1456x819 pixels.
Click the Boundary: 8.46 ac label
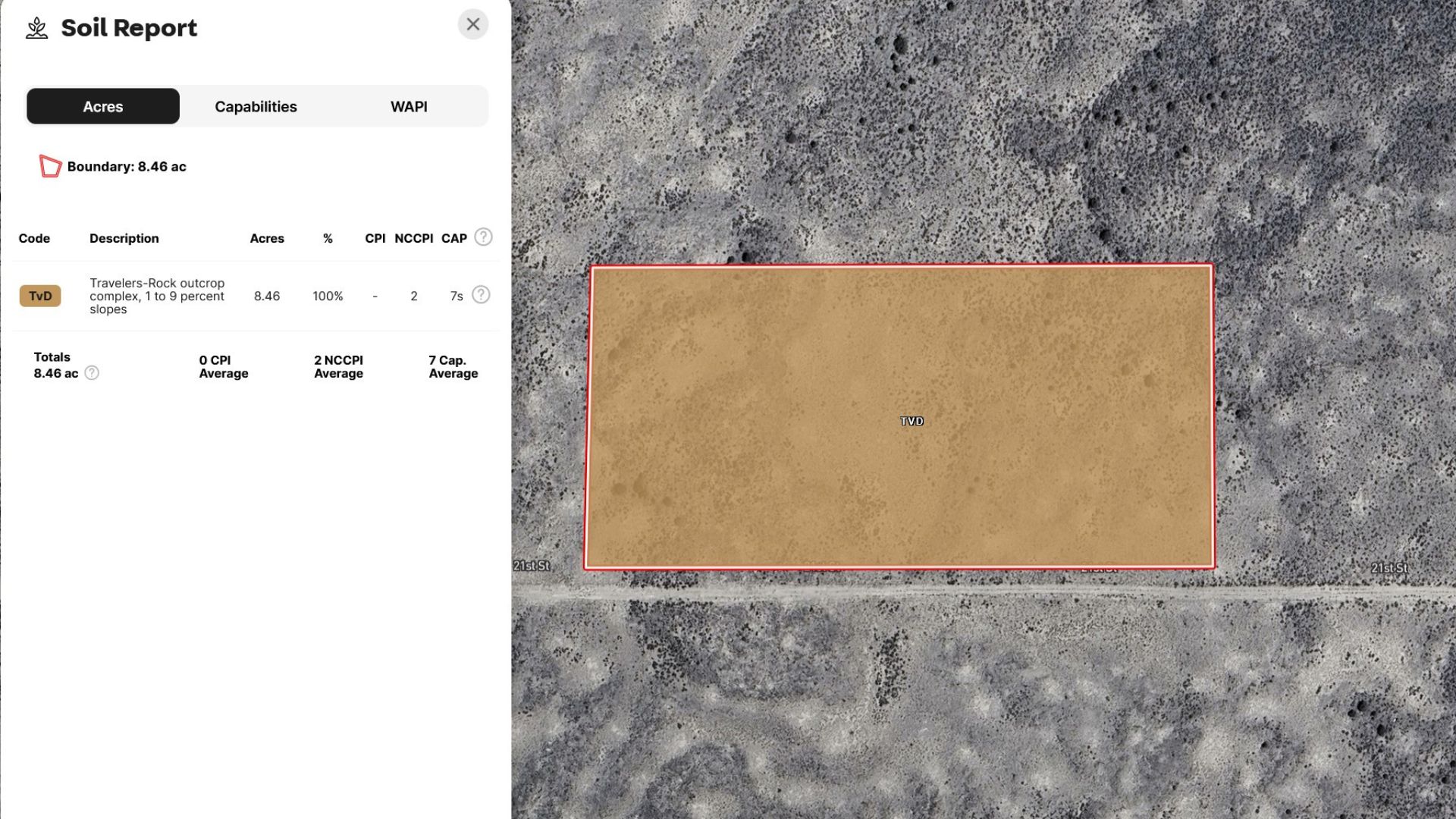127,167
